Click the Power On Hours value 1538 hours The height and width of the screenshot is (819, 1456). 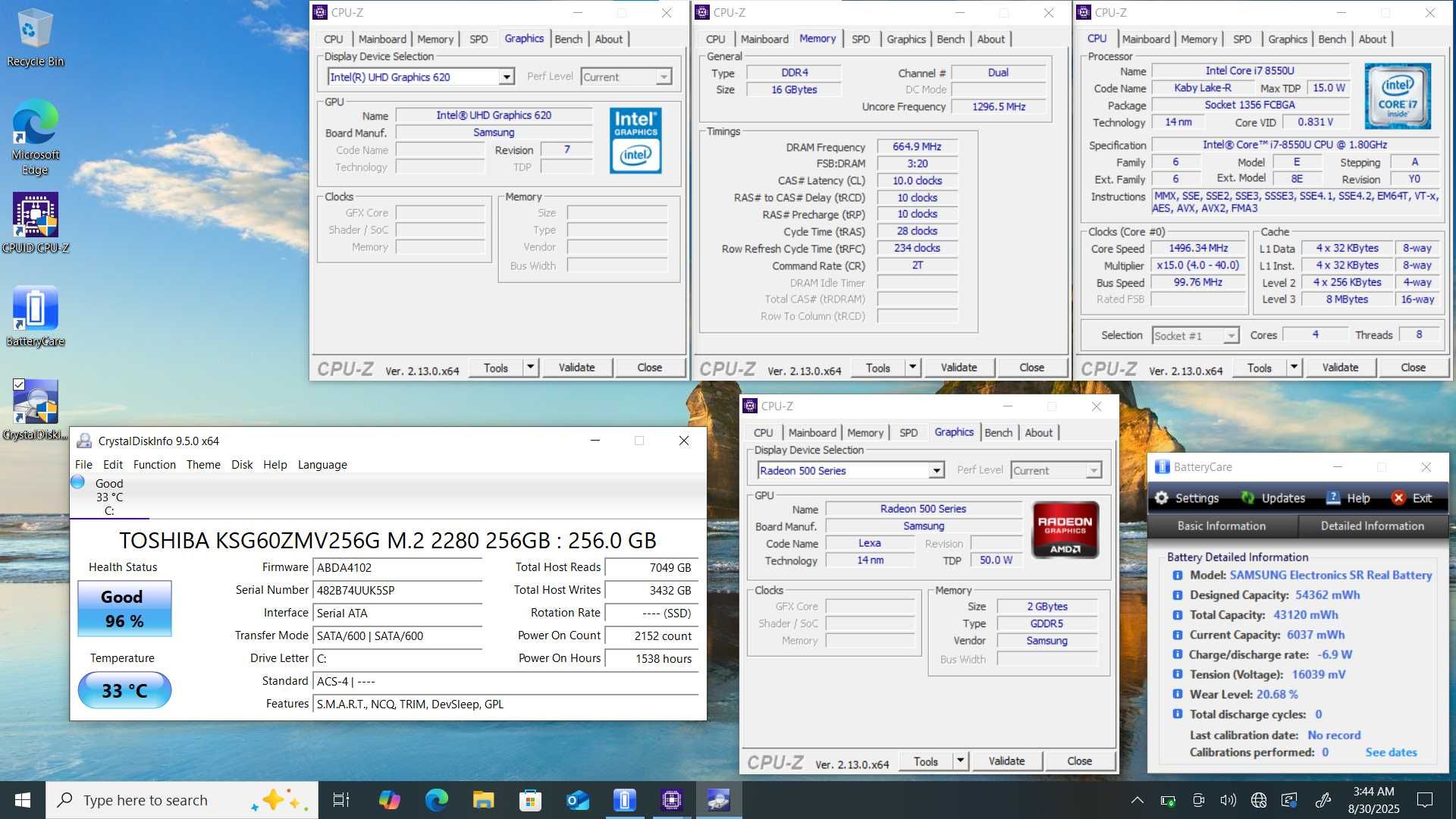tap(652, 658)
